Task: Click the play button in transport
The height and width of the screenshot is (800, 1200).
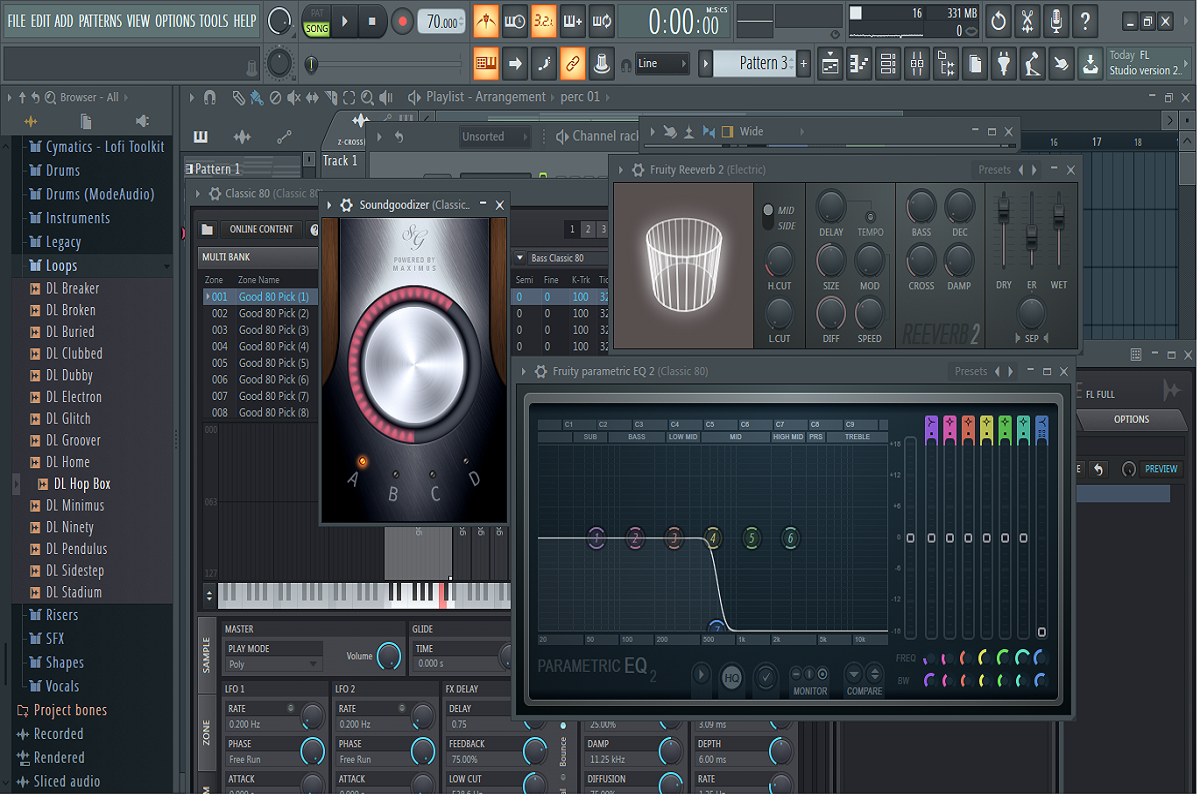Action: 345,21
